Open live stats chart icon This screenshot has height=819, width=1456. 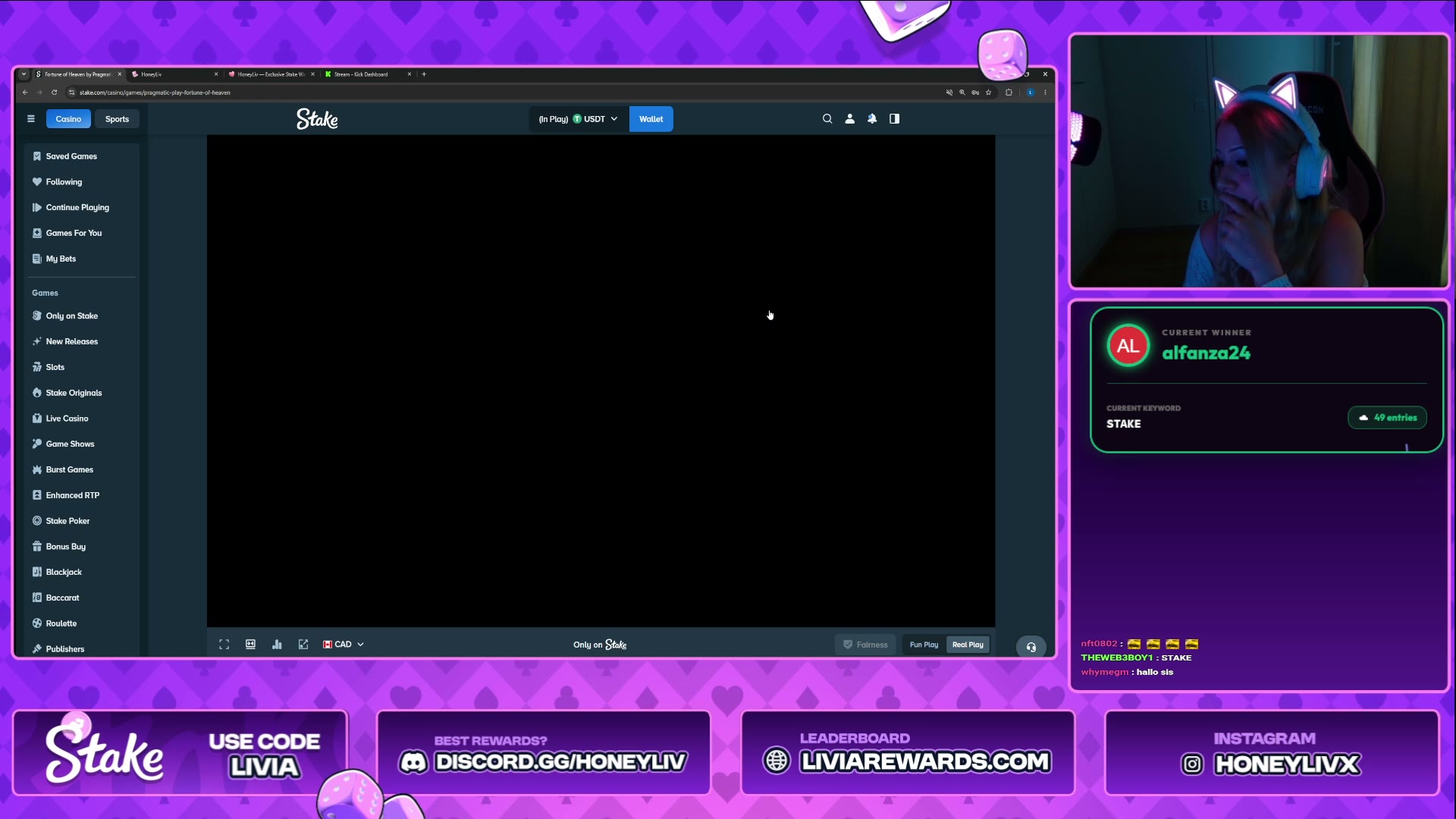[277, 645]
